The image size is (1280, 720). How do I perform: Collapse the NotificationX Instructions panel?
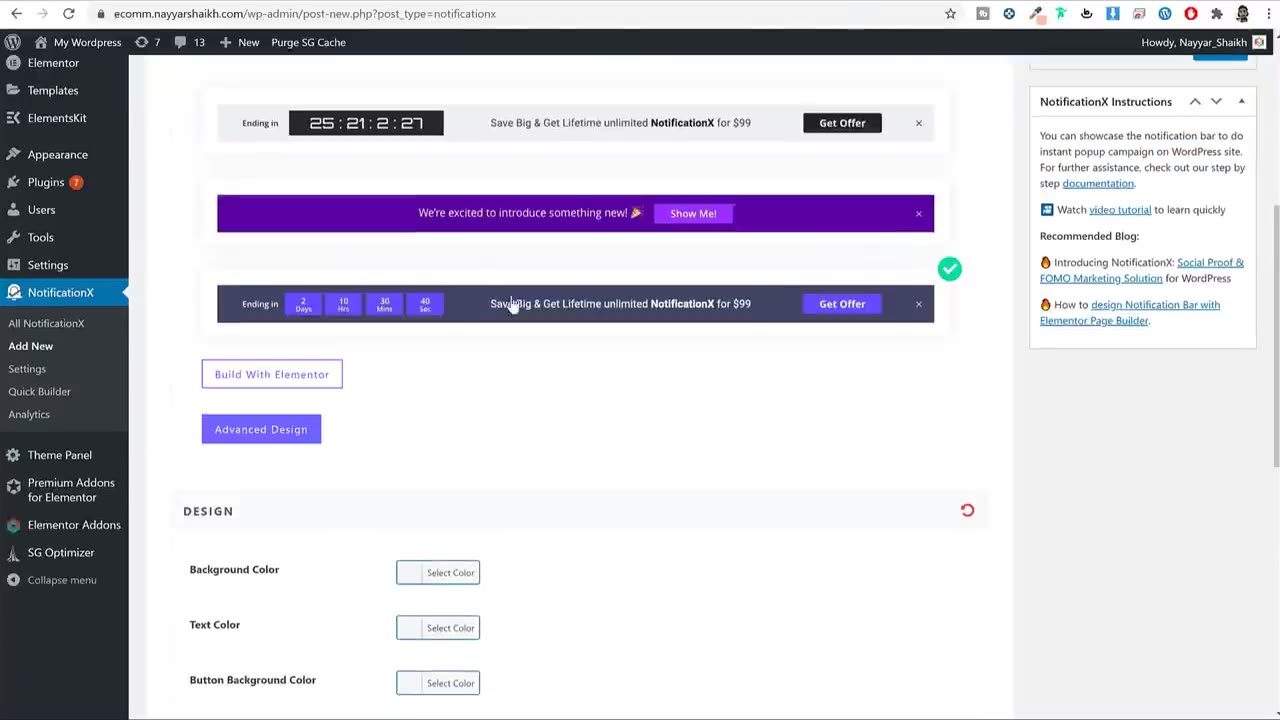1241,101
